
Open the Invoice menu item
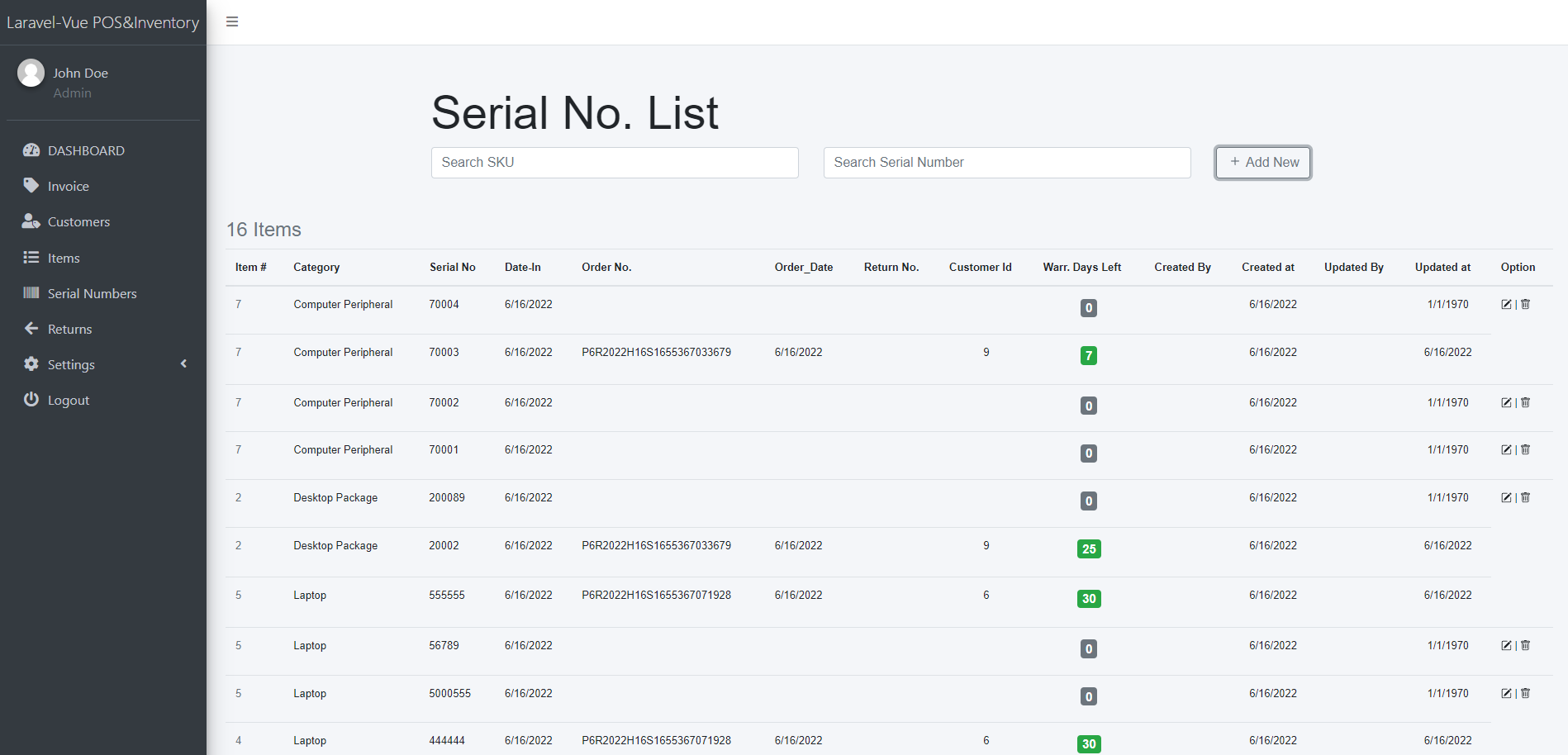point(103,186)
